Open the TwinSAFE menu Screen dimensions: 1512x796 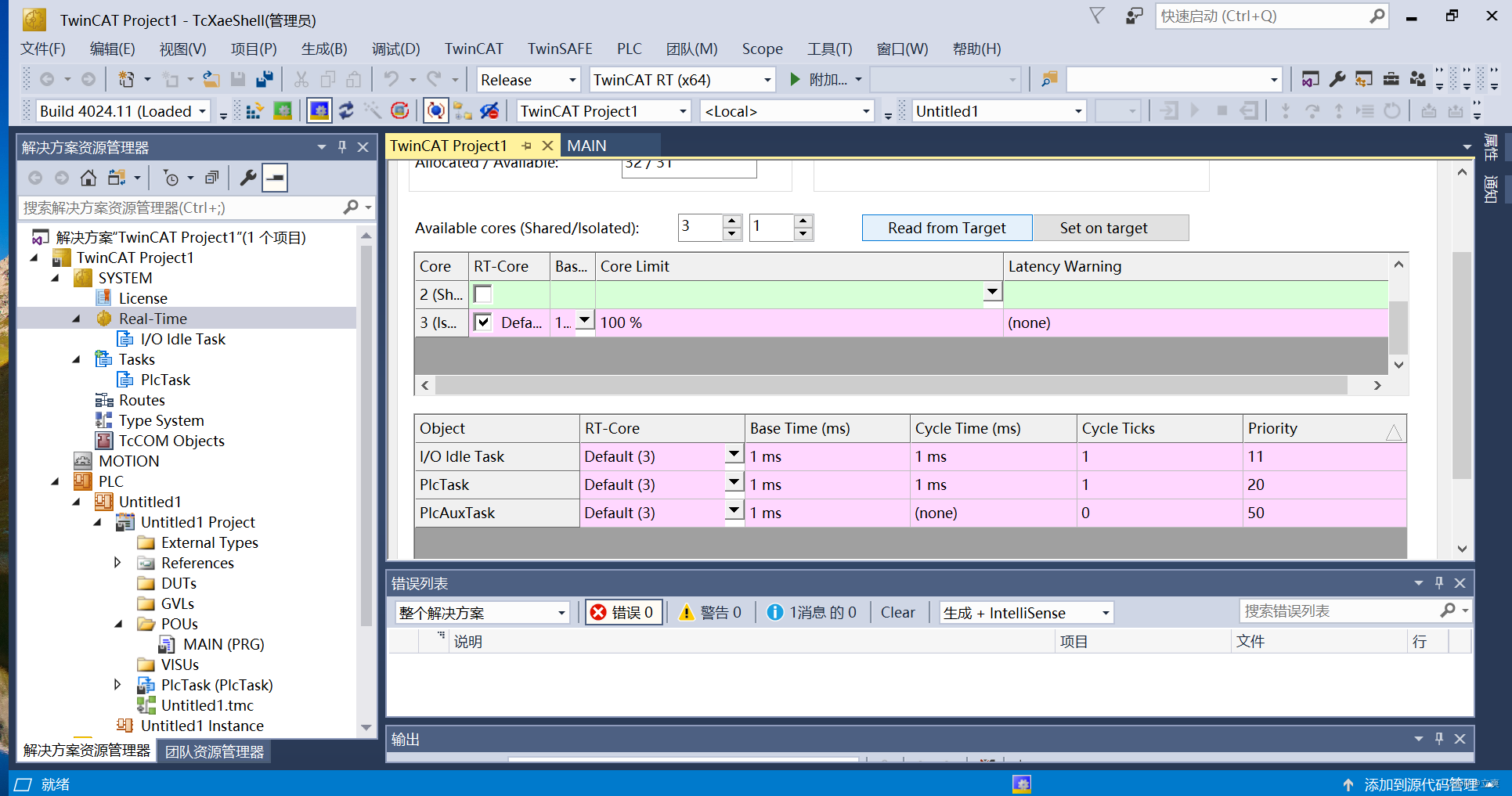click(x=560, y=49)
